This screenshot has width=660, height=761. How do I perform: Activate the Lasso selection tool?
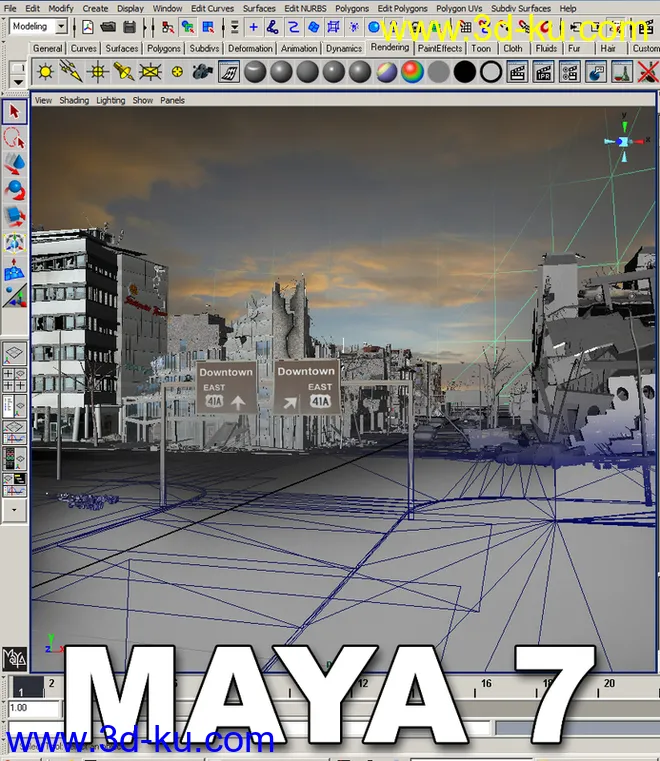(14, 138)
